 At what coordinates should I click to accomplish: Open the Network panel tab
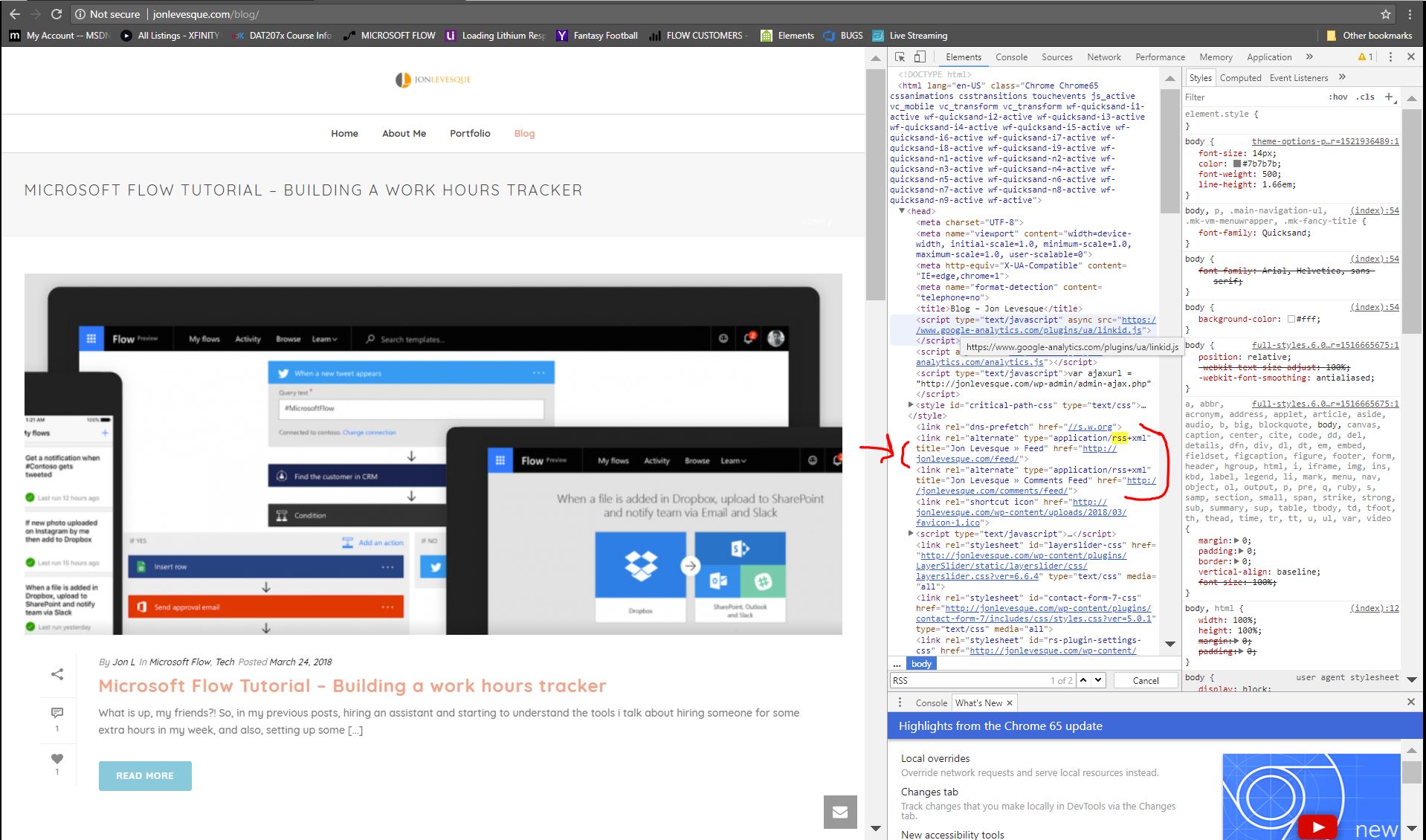pyautogui.click(x=1103, y=57)
